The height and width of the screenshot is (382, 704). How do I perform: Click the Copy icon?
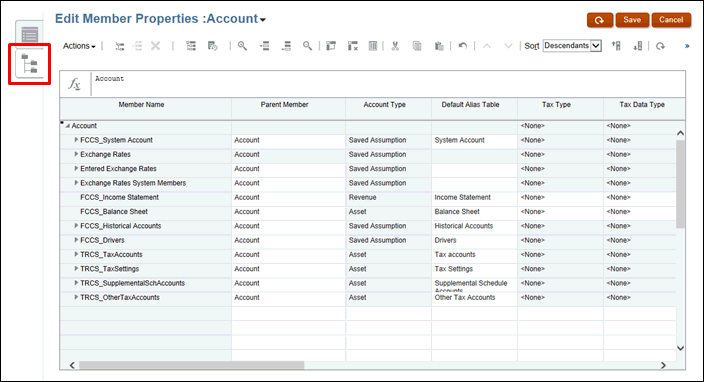(x=417, y=46)
